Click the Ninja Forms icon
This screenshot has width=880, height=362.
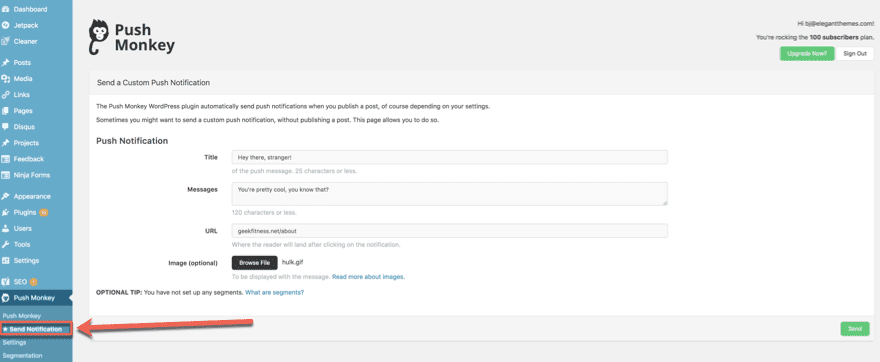coord(6,175)
